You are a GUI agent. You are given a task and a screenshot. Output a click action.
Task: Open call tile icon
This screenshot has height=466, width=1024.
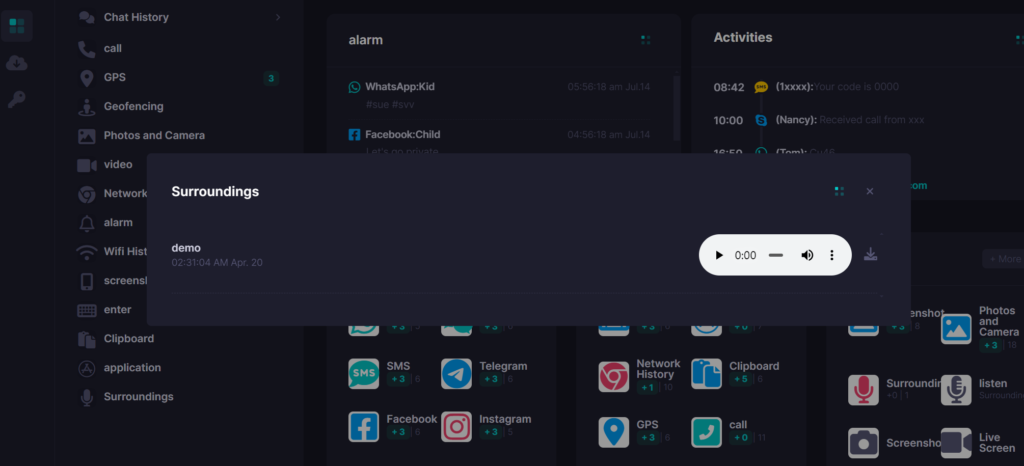tap(707, 432)
